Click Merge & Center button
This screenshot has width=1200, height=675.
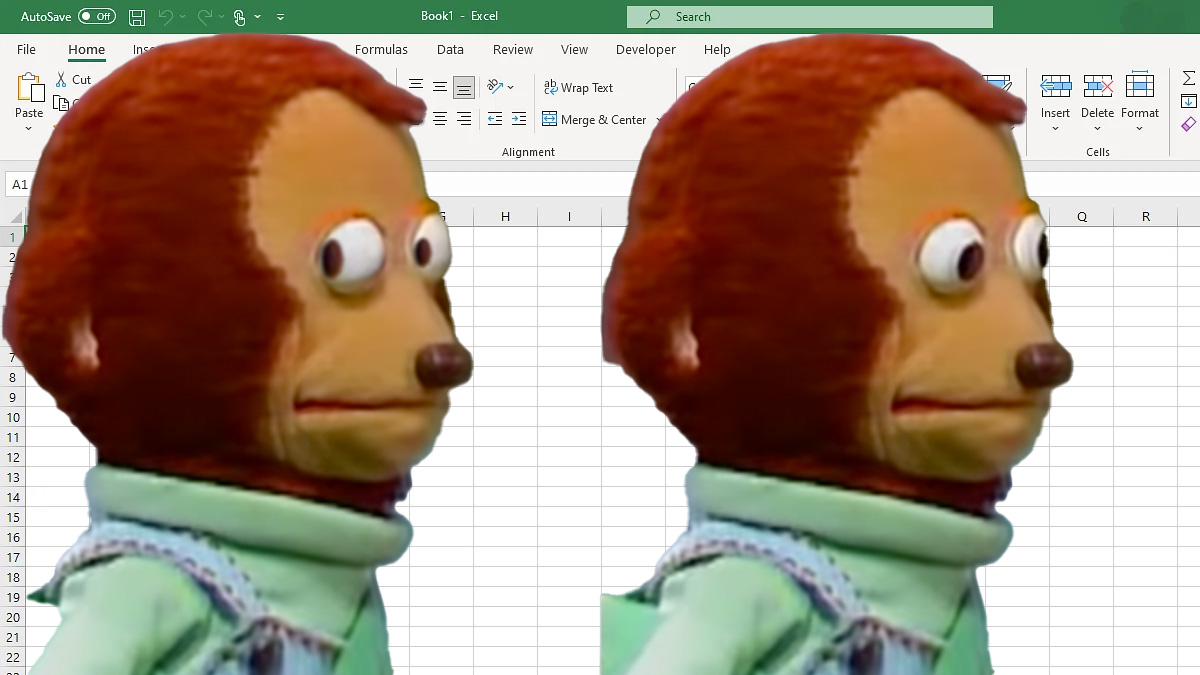coord(595,119)
